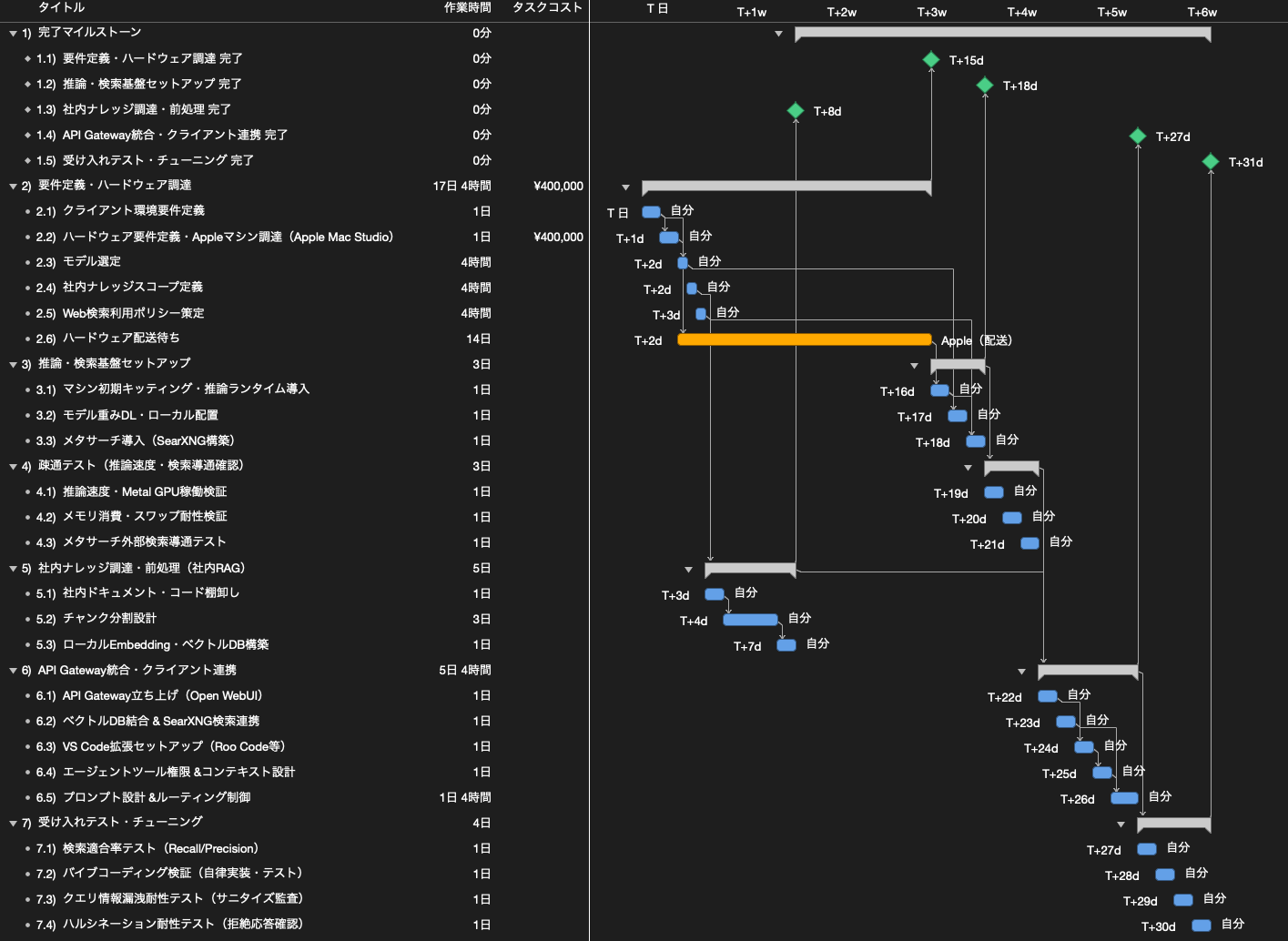Image resolution: width=1288 pixels, height=941 pixels.
Task: Select the T+31d milestone diamond
Action: point(1211,162)
